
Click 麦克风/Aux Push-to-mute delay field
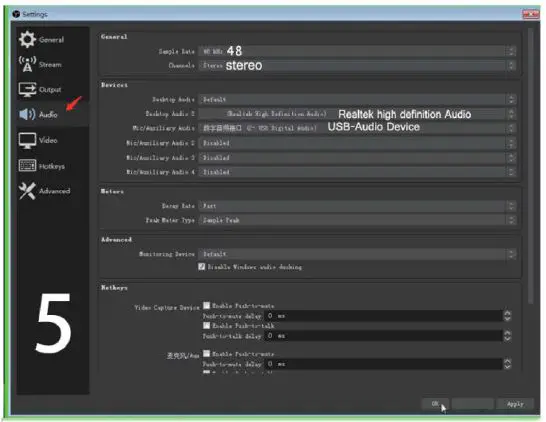[x=384, y=364]
